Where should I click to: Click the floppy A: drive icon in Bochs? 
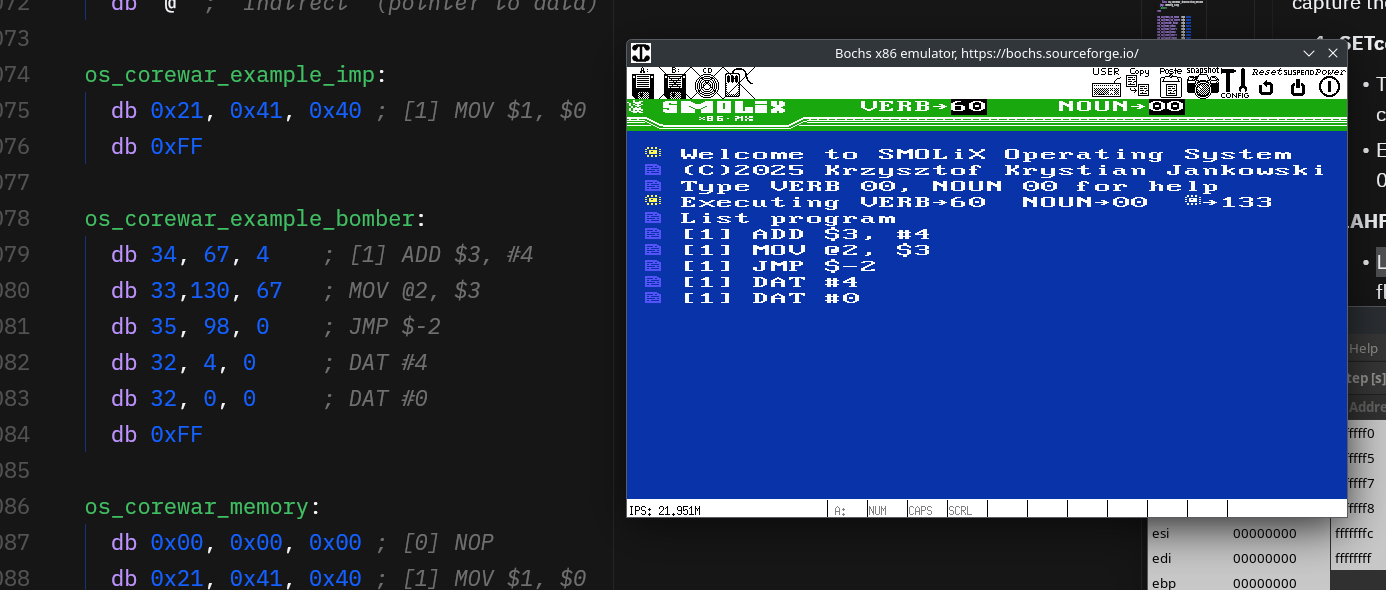643,83
